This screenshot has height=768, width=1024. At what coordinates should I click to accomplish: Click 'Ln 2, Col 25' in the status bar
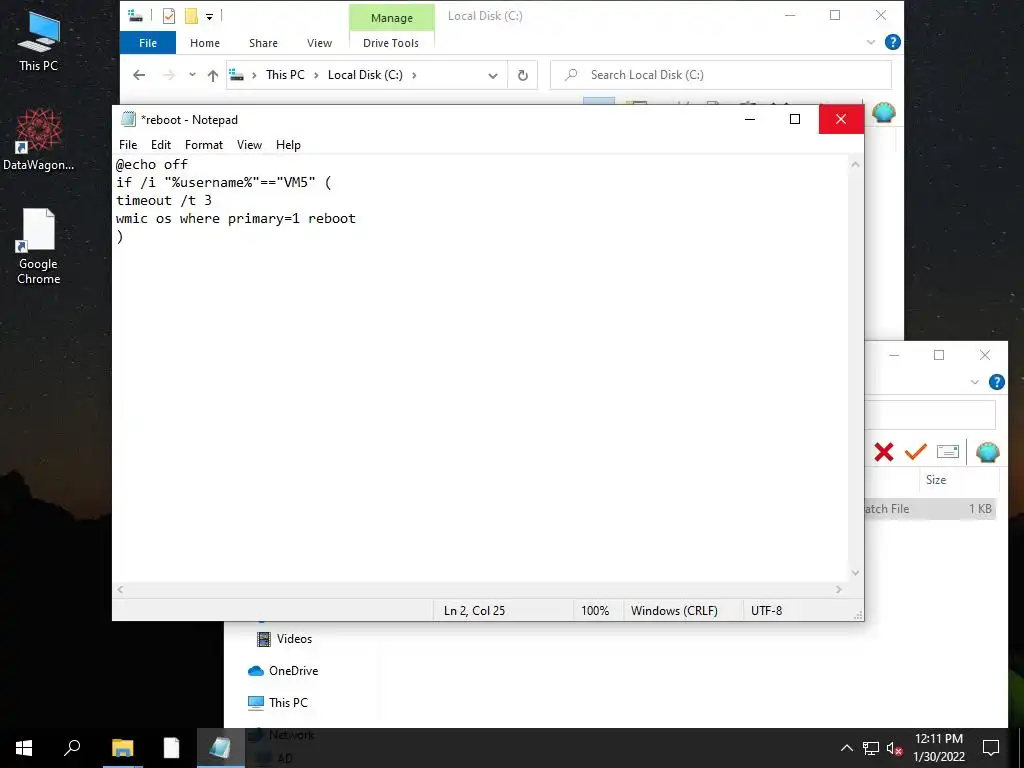(474, 611)
